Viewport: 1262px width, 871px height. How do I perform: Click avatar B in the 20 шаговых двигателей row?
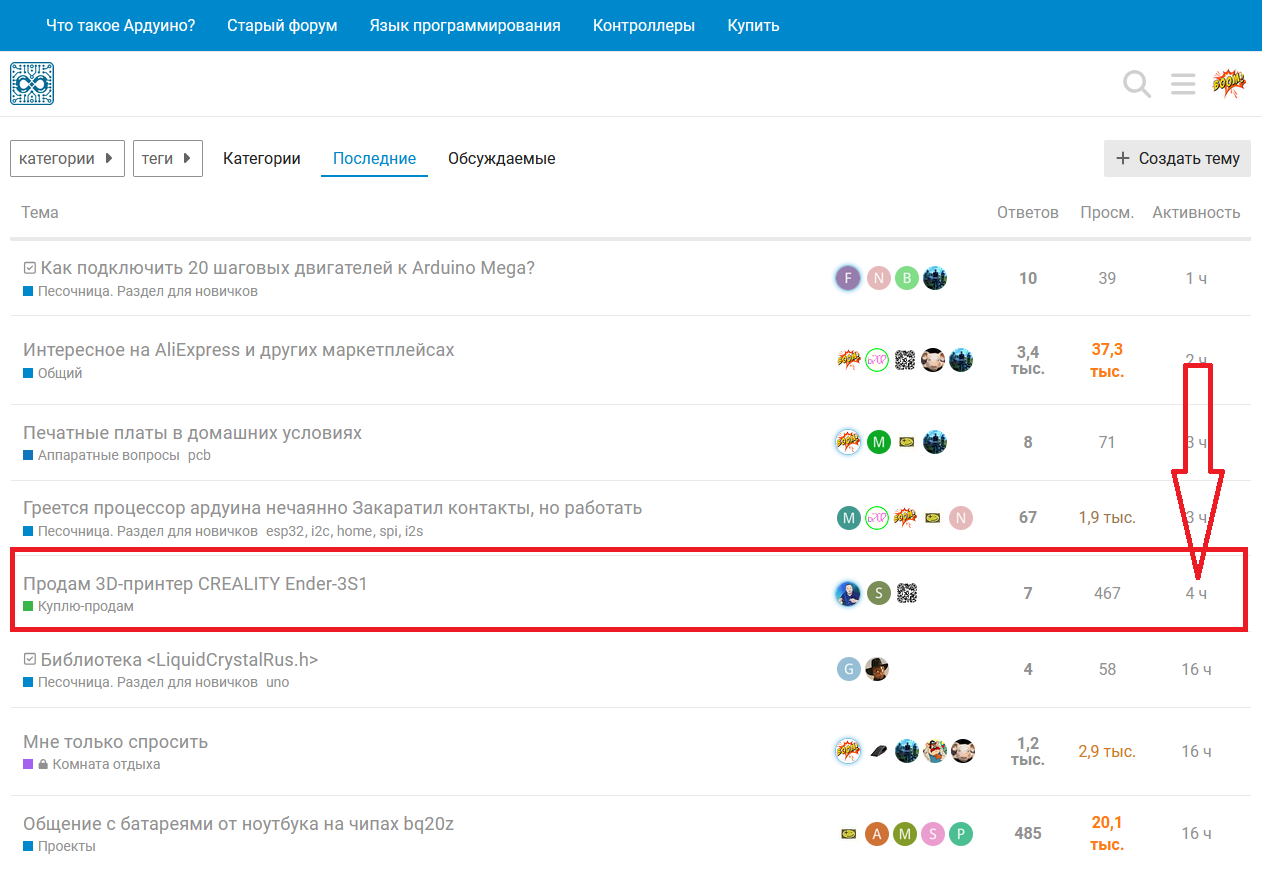(x=906, y=278)
